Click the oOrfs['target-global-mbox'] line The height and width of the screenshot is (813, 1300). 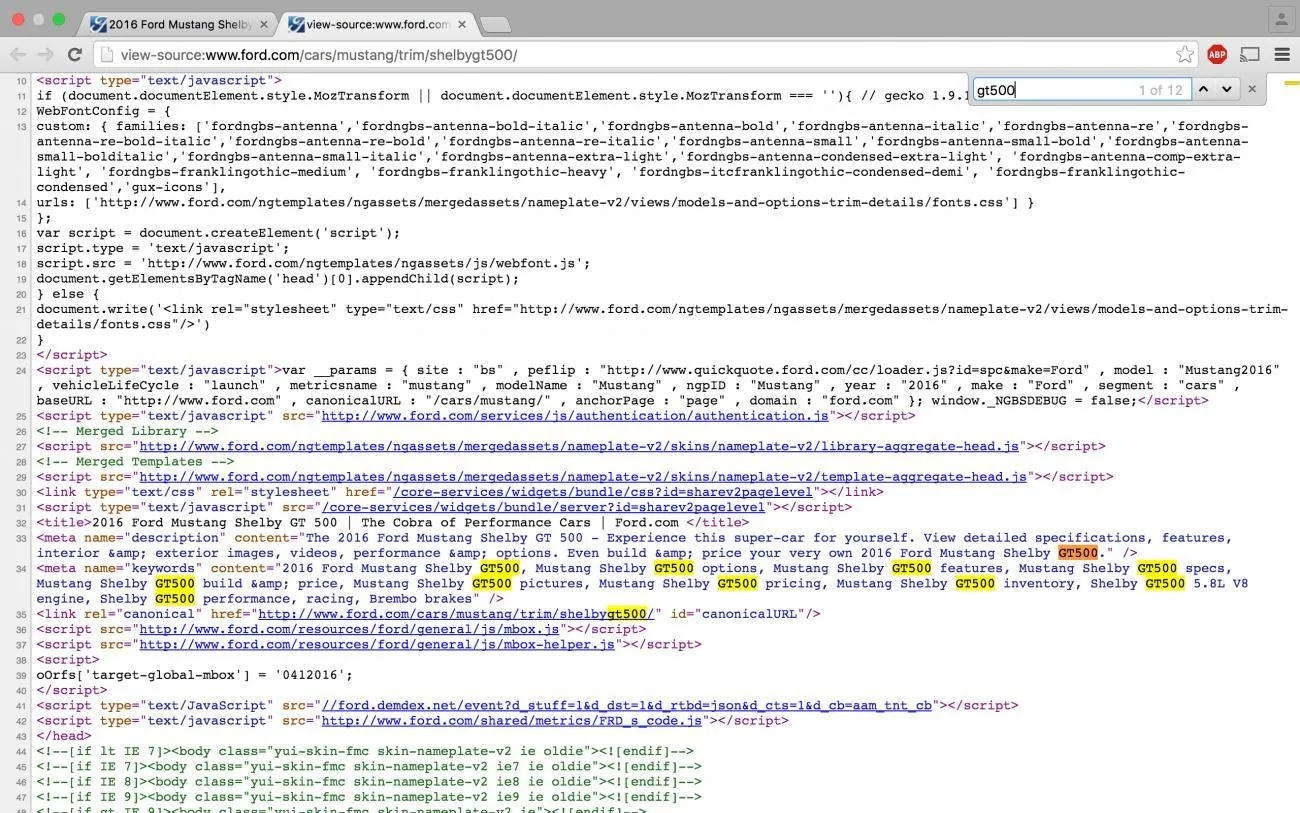[x=194, y=675]
